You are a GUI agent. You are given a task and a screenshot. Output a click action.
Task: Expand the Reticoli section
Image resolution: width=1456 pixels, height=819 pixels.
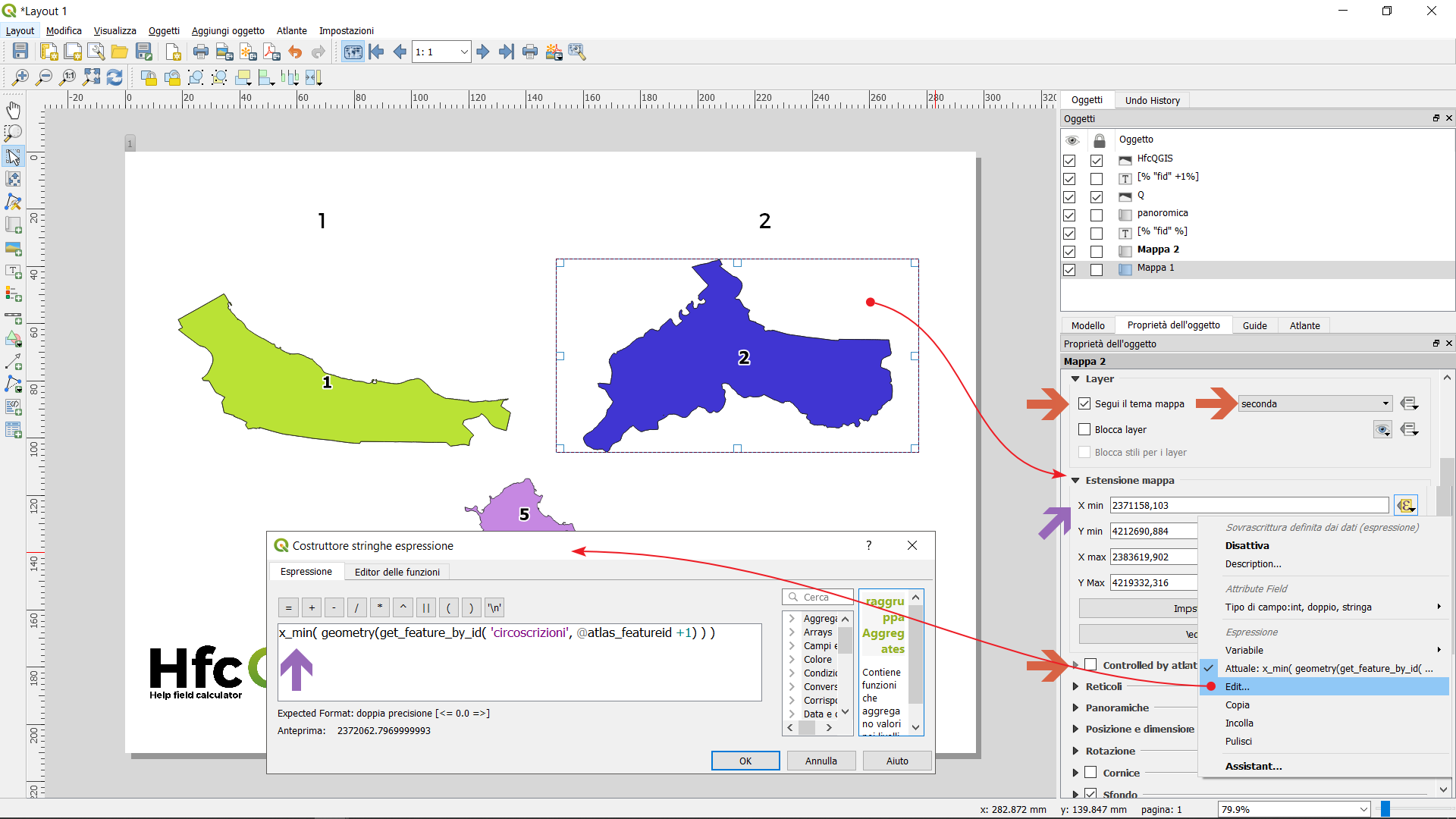click(1075, 687)
